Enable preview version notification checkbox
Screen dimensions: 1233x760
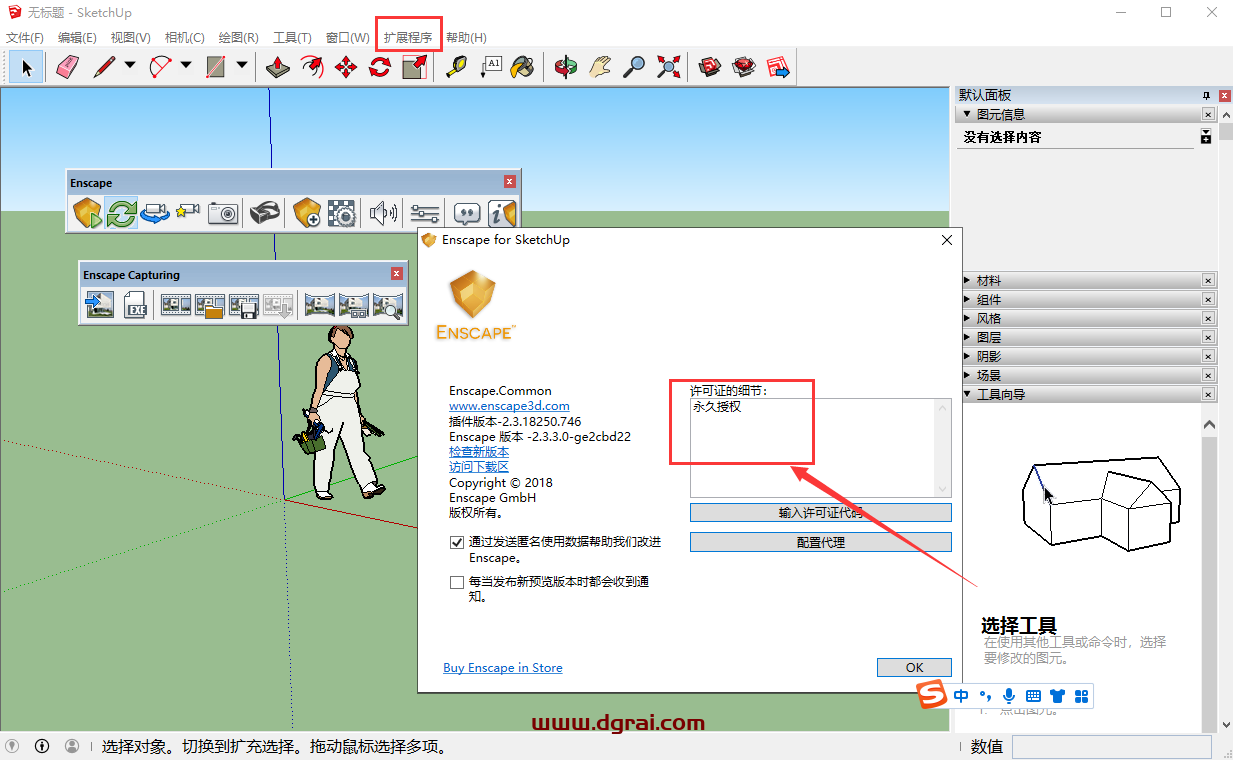click(x=457, y=581)
